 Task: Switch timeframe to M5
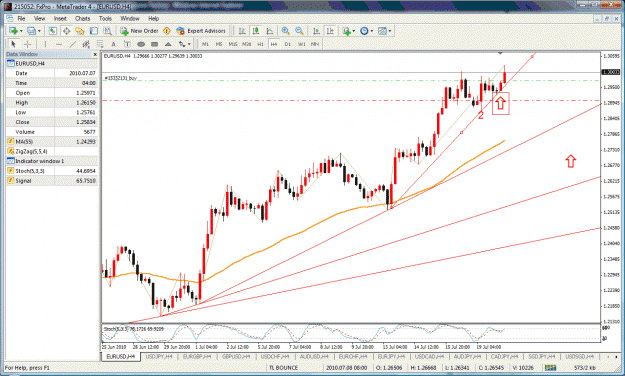[219, 44]
